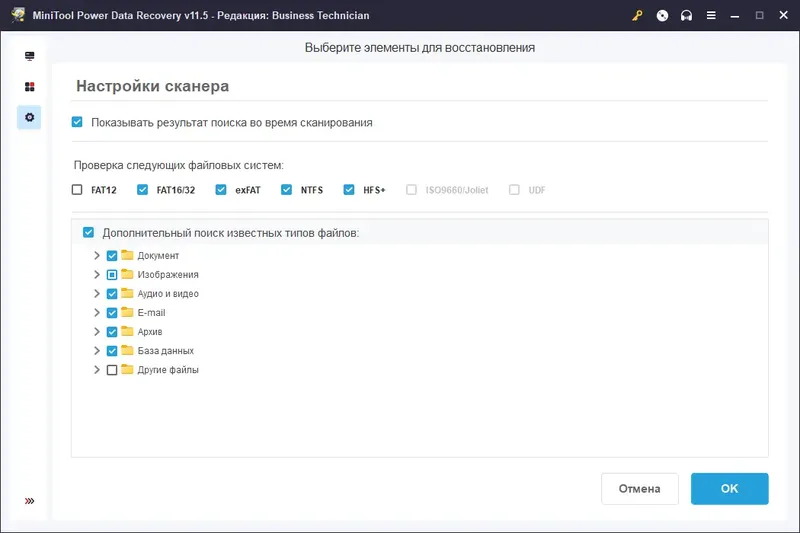Image resolution: width=800 pixels, height=533 pixels.
Task: Uncheck the Аудио и видео checkbox
Action: click(x=112, y=294)
